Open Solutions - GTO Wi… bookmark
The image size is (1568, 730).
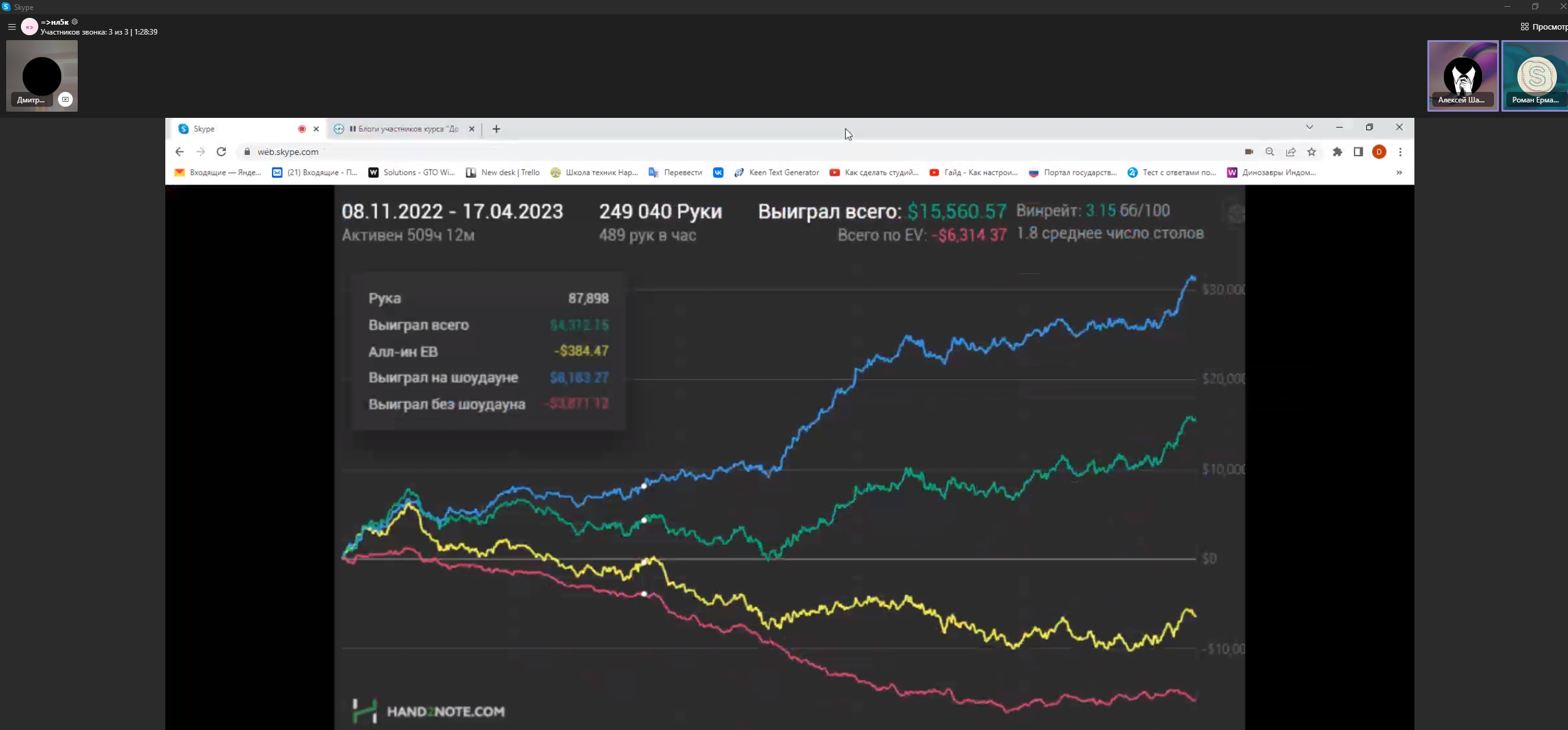click(x=411, y=173)
